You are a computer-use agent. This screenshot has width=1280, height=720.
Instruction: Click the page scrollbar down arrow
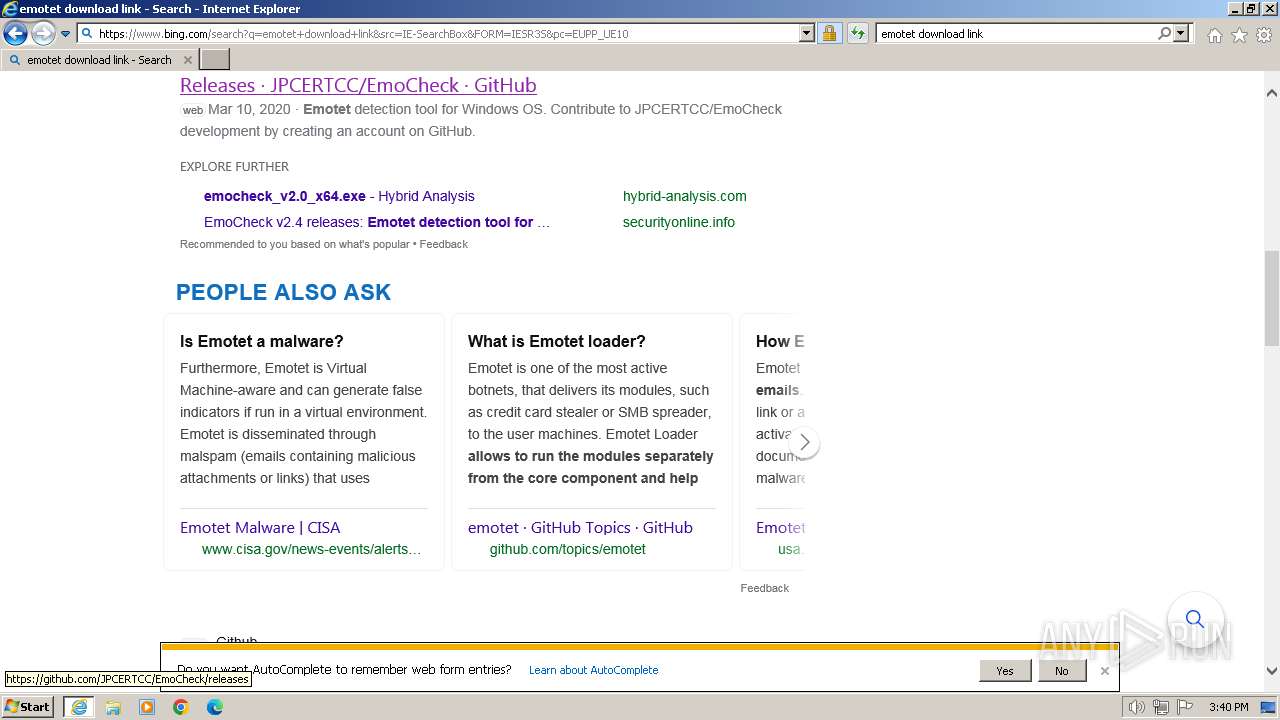click(1271, 671)
